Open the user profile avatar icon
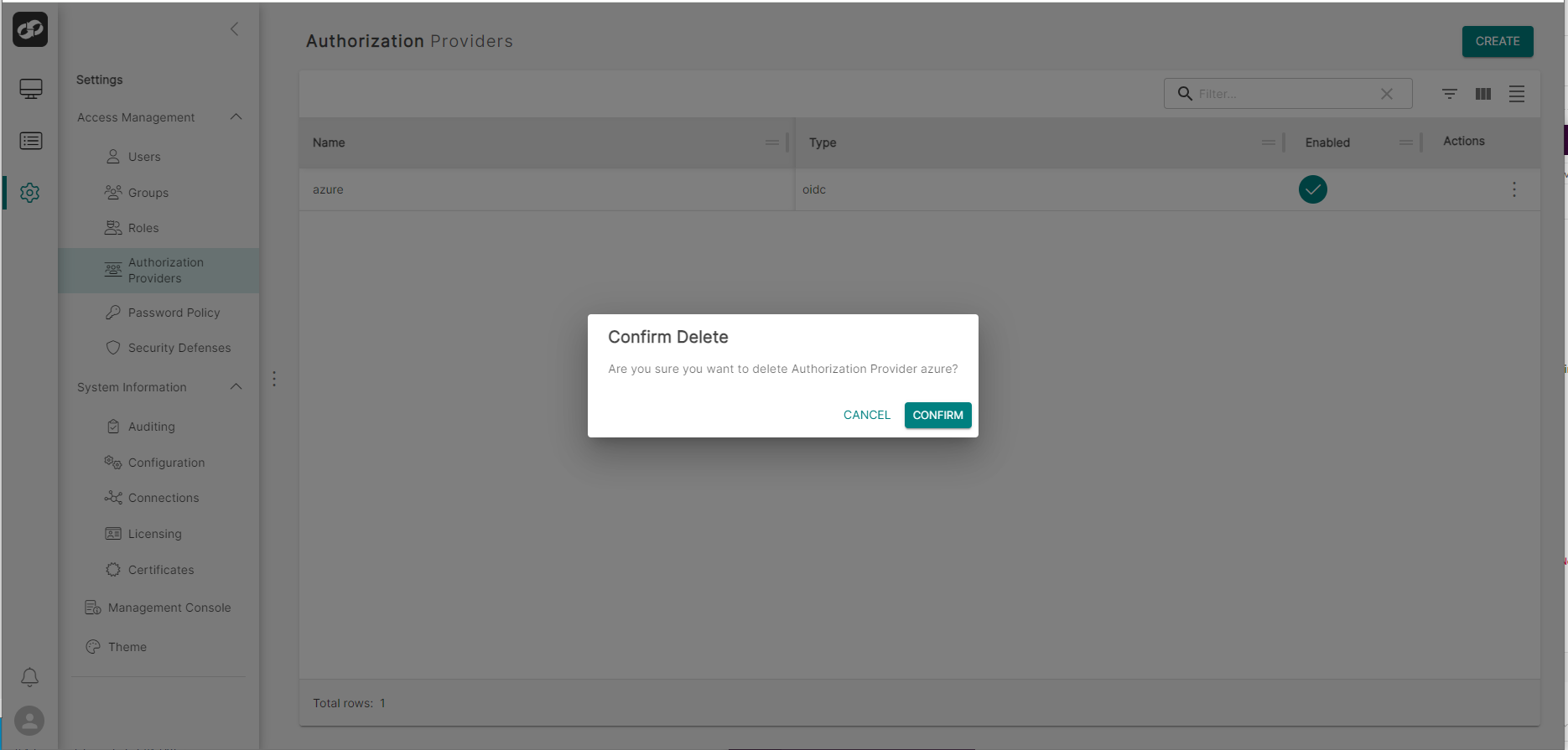Viewport: 1568px width, 750px height. point(29,721)
